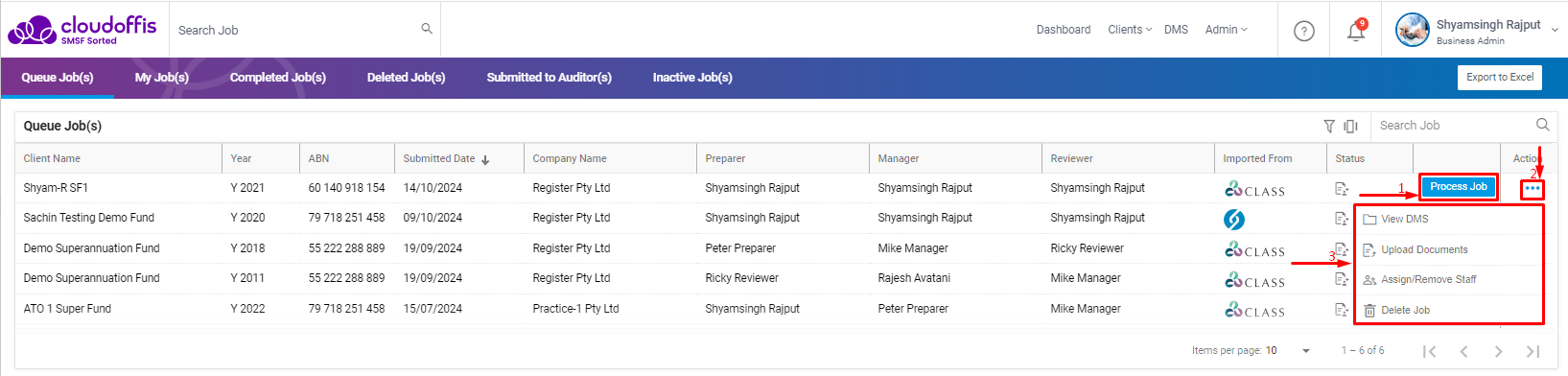This screenshot has height=376, width=1568.
Task: Click the Export to Excel button
Action: [x=1500, y=78]
